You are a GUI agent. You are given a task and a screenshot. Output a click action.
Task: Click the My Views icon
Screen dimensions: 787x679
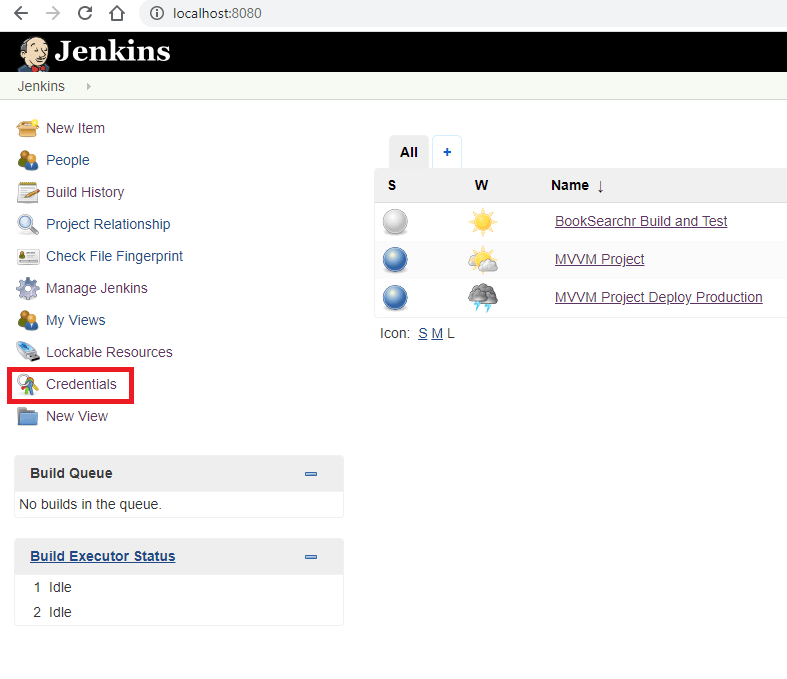coord(28,321)
